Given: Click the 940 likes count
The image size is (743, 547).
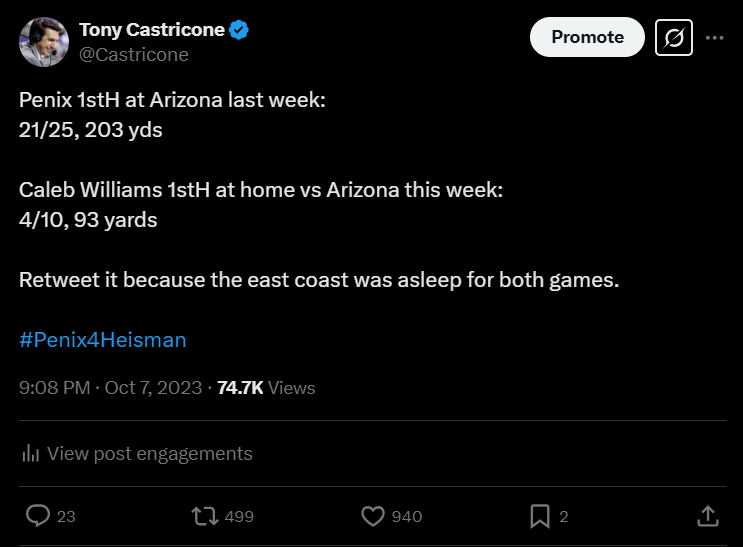Looking at the screenshot, I should [x=407, y=517].
